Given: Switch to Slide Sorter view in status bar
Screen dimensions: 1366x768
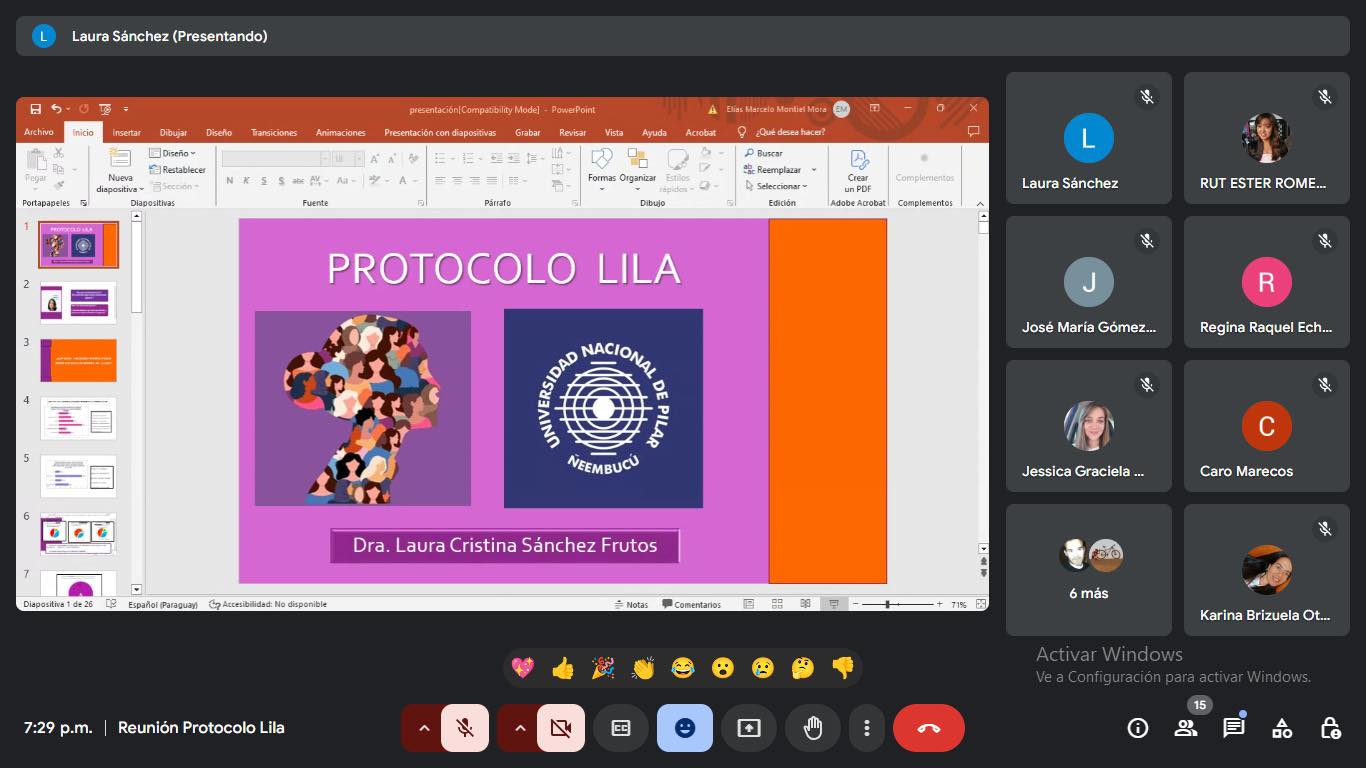Looking at the screenshot, I should coord(777,604).
